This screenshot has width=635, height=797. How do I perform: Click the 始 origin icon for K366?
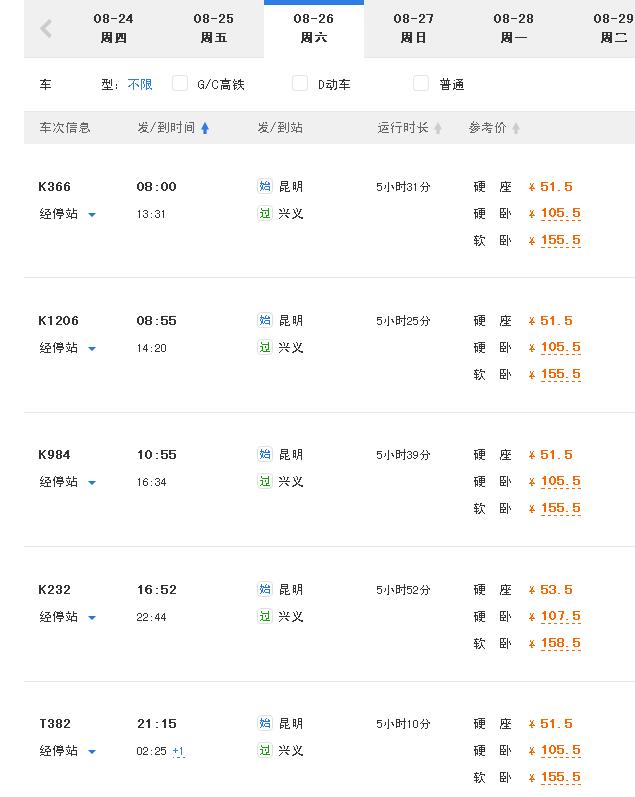click(265, 186)
